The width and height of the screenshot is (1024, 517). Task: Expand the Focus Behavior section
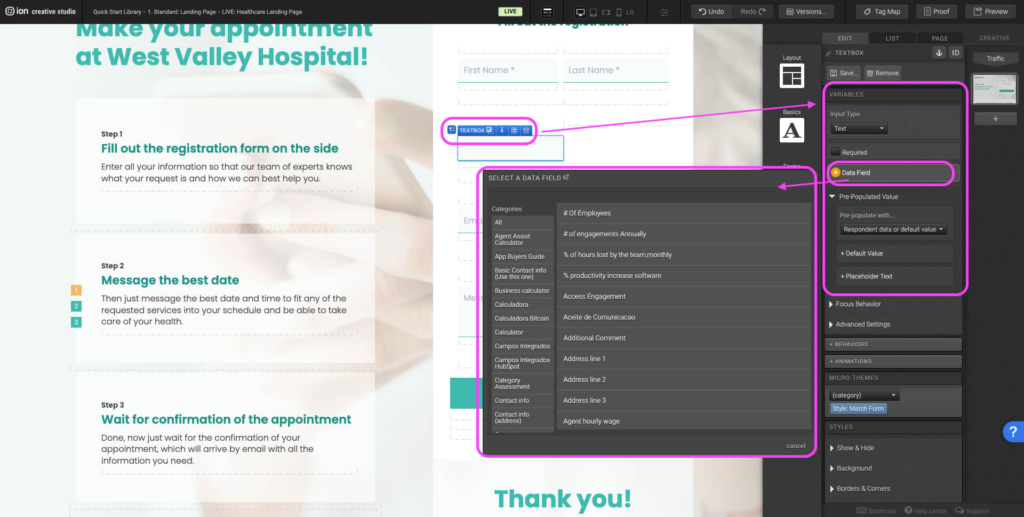(855, 304)
